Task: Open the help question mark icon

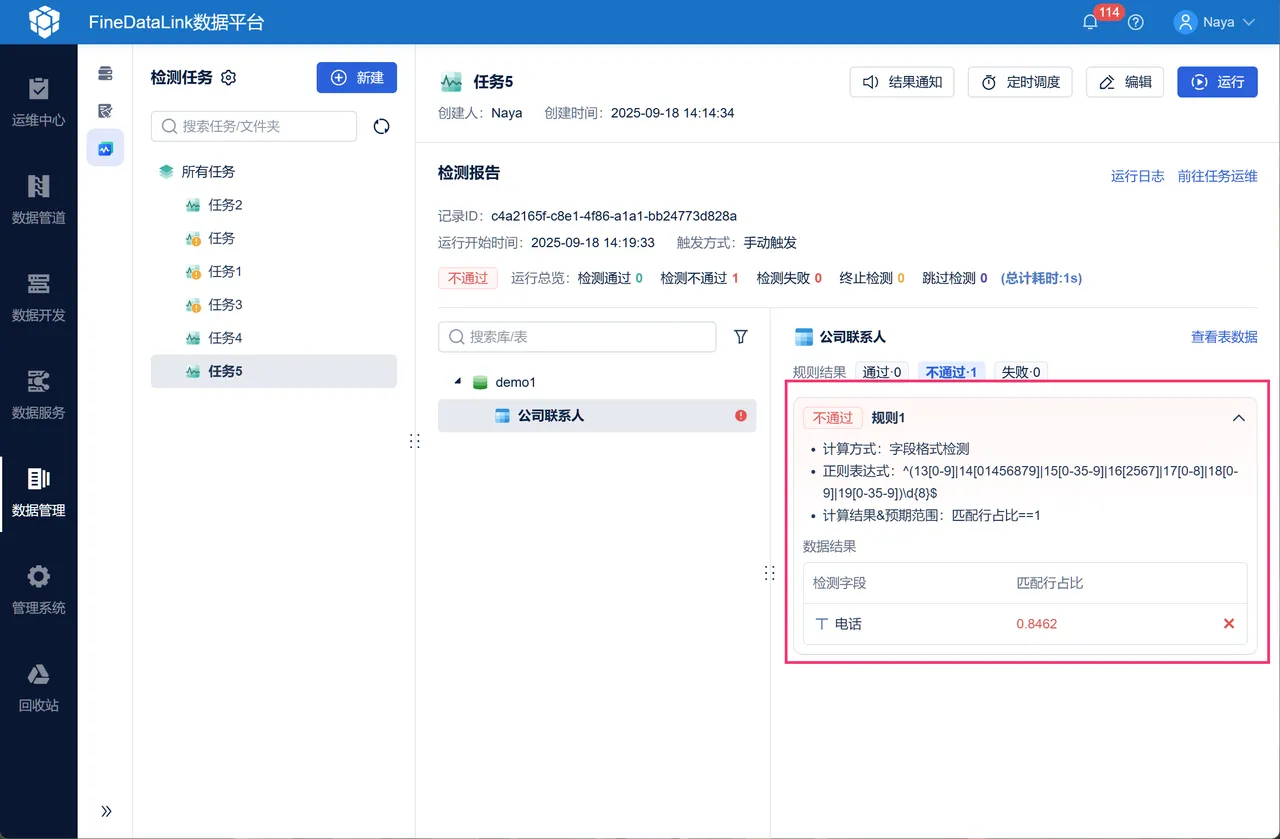Action: [1135, 22]
